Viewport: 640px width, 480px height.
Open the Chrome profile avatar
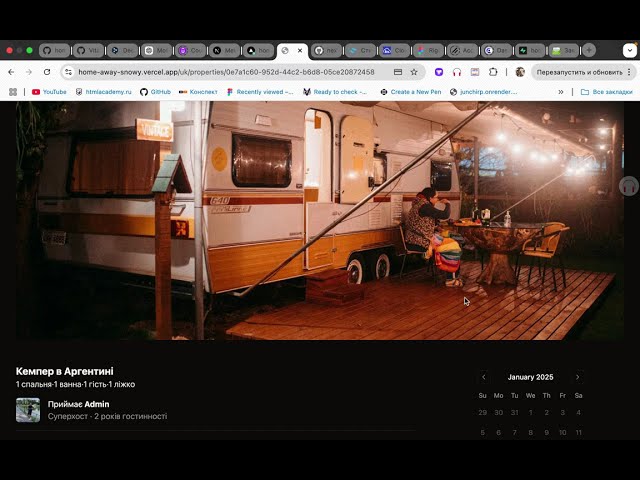point(520,72)
